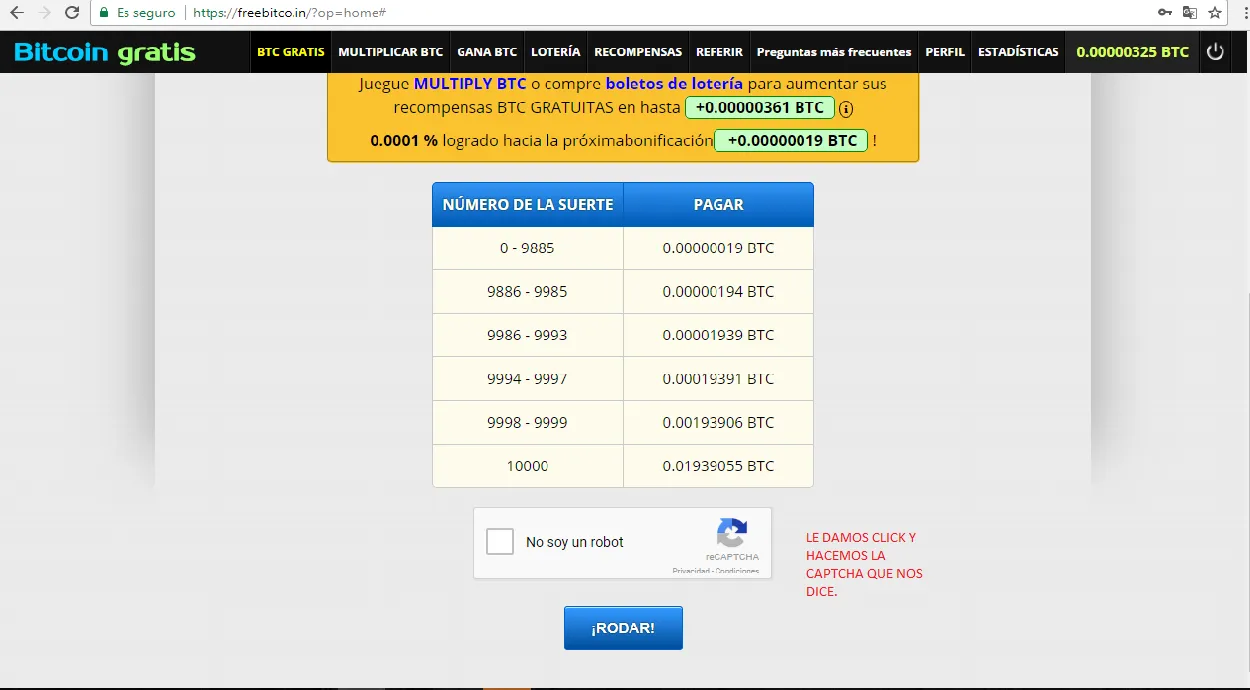Open MULTIPLICAR BTC menu item

pos(390,52)
